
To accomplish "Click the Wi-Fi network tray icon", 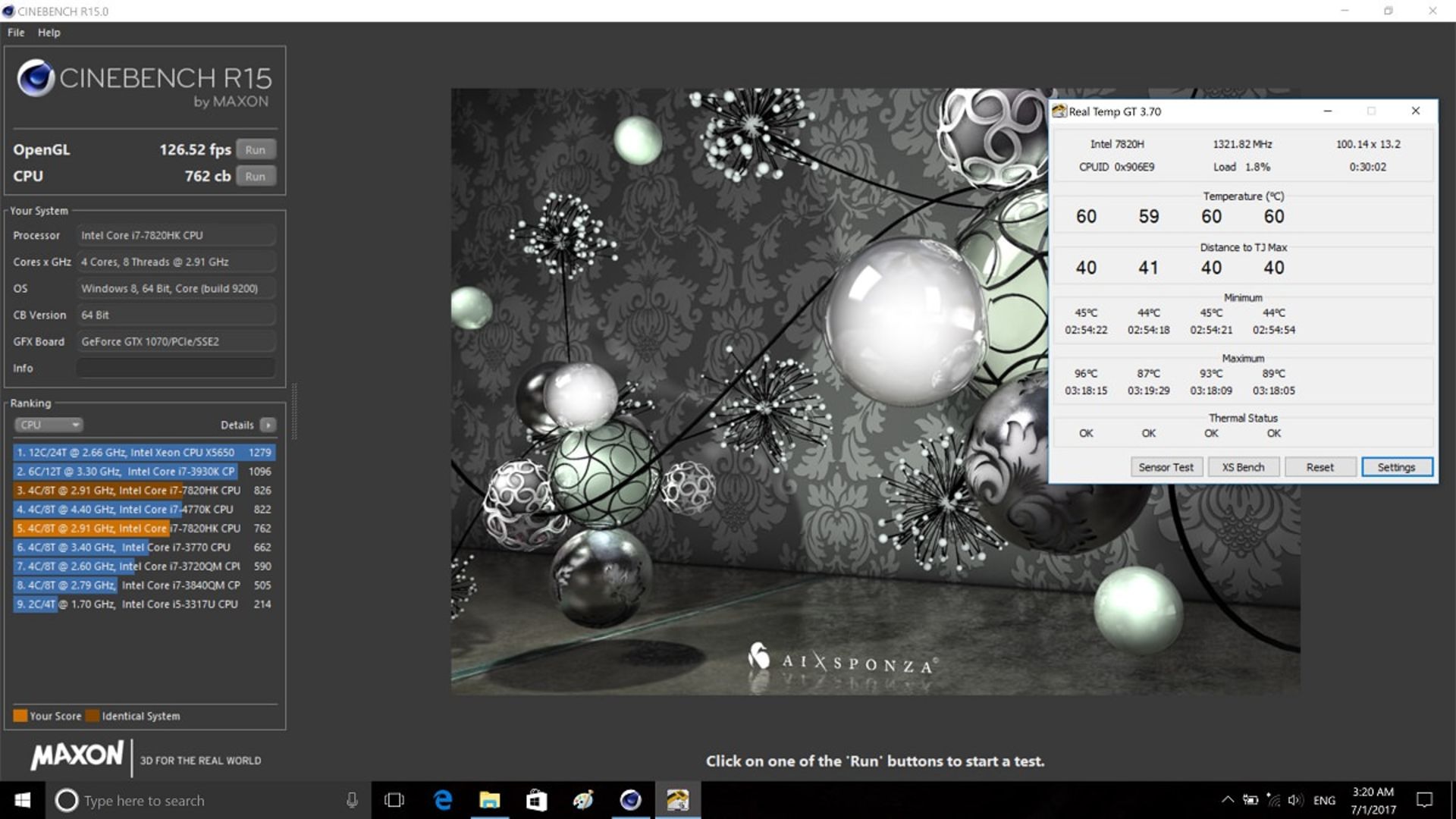I will 1273,800.
